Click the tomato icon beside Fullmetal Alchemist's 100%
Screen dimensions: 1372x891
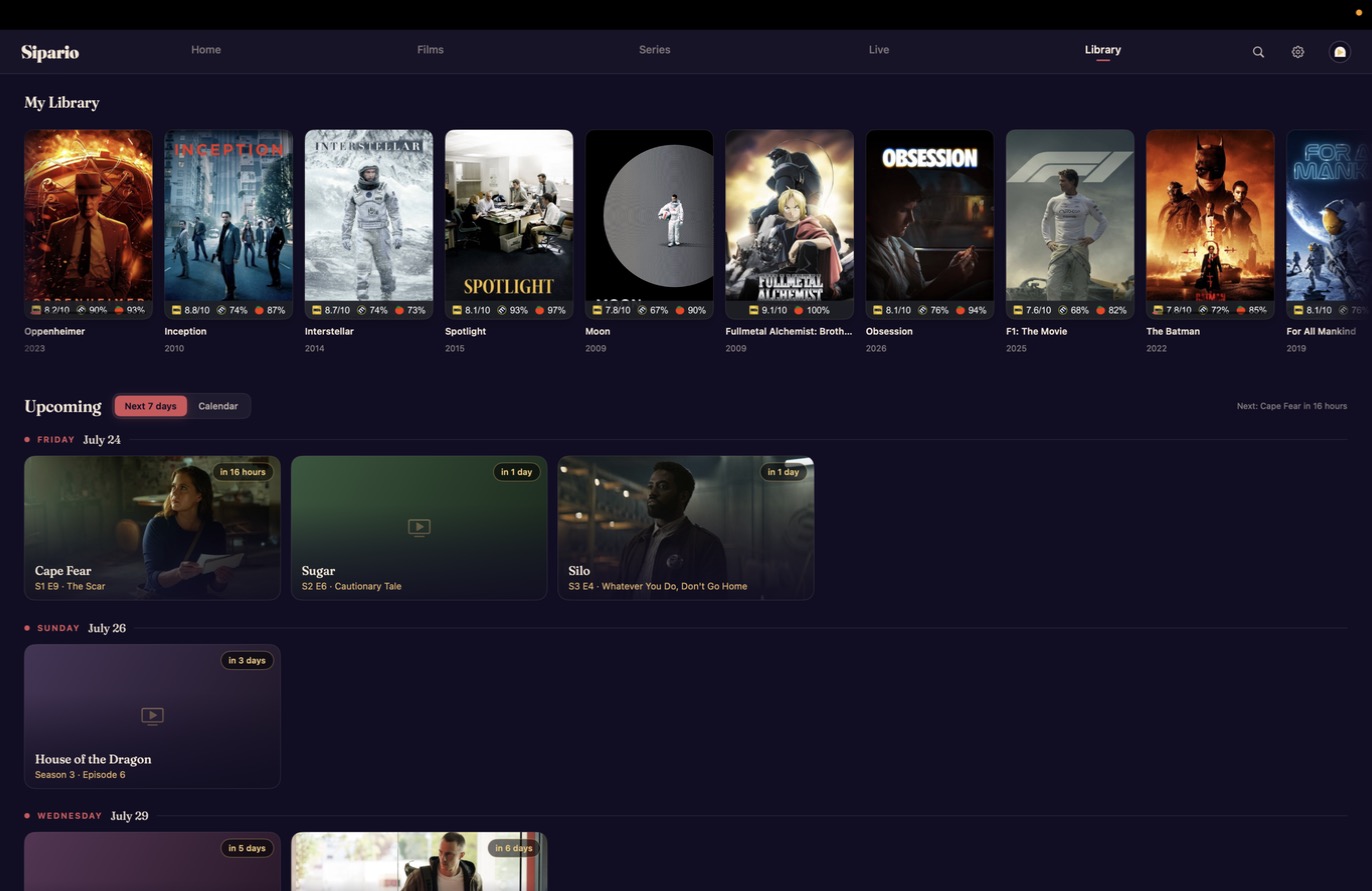[798, 310]
